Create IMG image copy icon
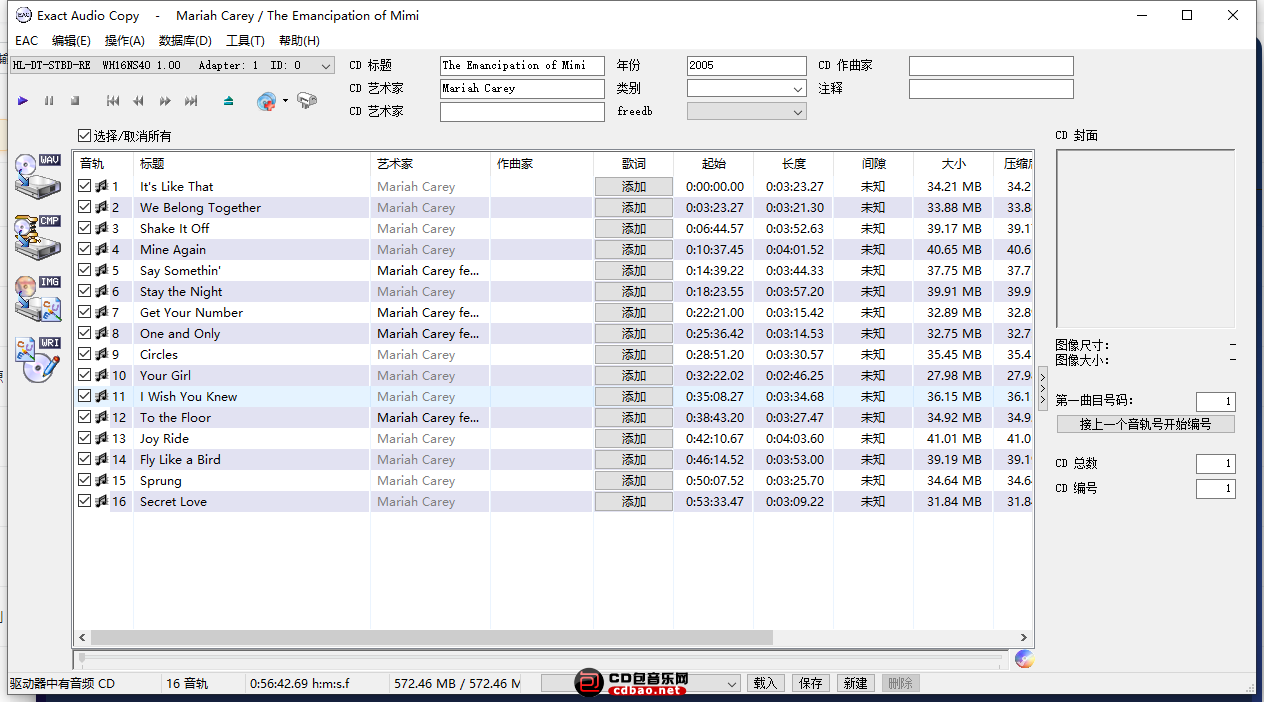The image size is (1264, 702). pyautogui.click(x=38, y=299)
